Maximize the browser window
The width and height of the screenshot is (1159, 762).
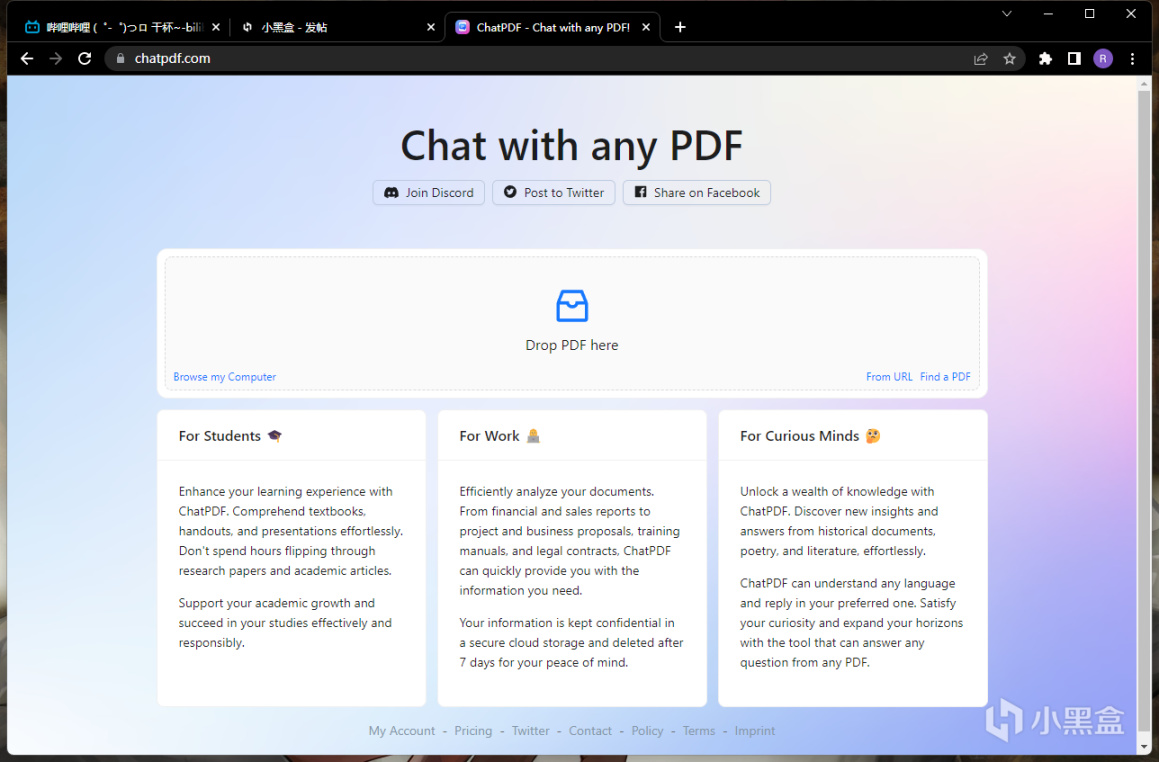[x=1090, y=13]
